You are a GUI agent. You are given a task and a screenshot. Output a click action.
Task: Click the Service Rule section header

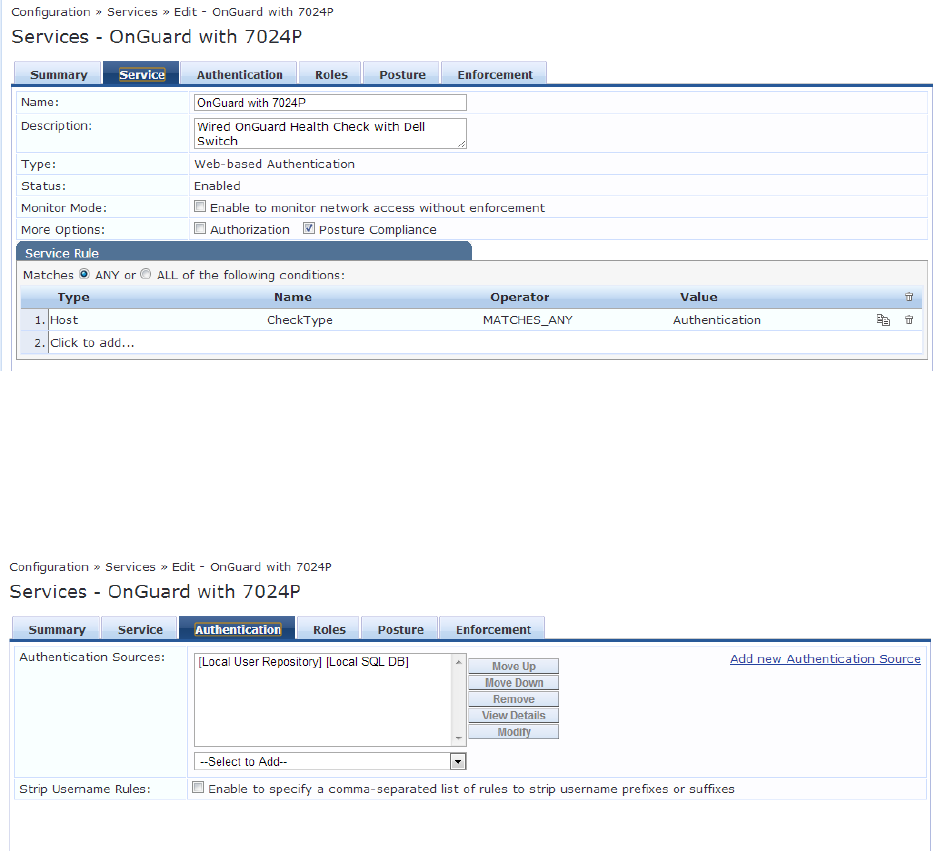pos(244,252)
